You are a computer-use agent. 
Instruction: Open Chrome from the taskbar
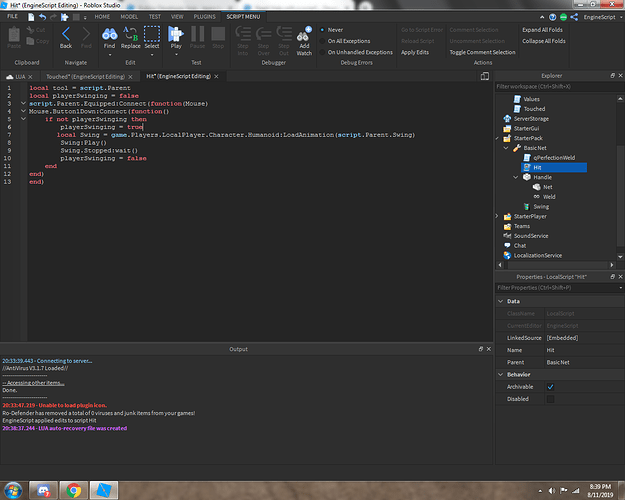click(x=73, y=490)
